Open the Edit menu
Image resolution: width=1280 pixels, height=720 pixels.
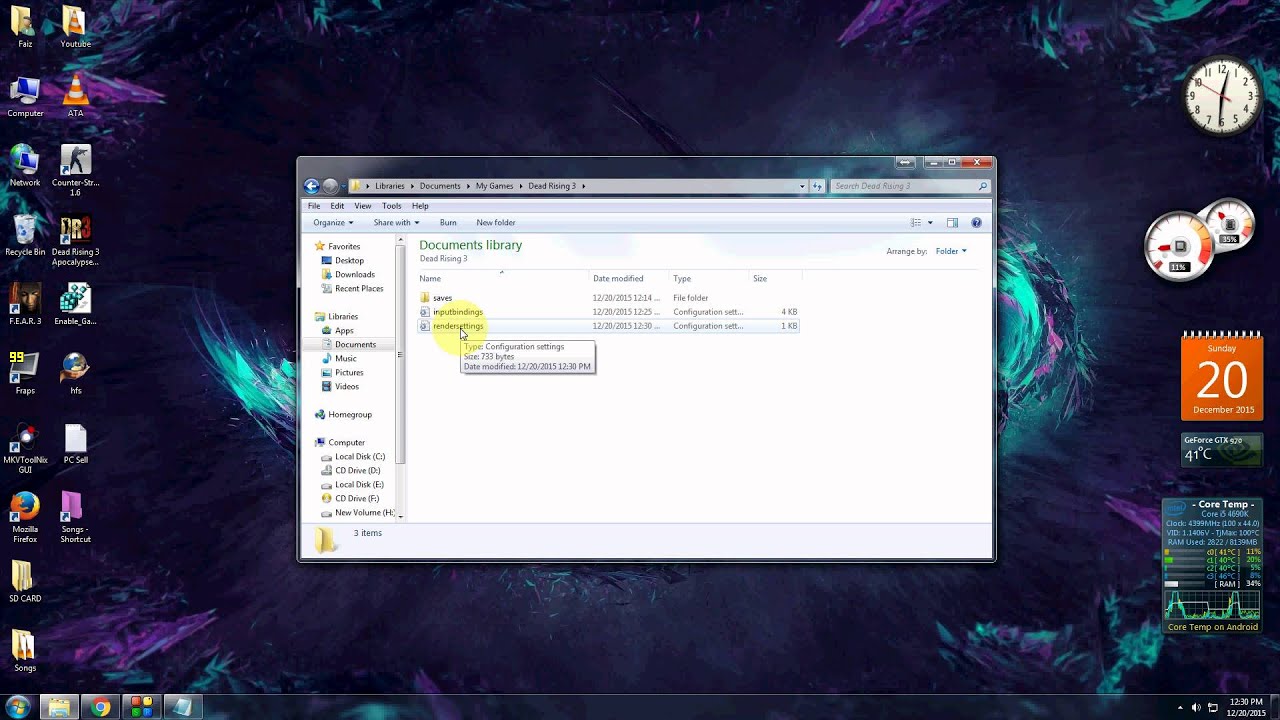(337, 206)
